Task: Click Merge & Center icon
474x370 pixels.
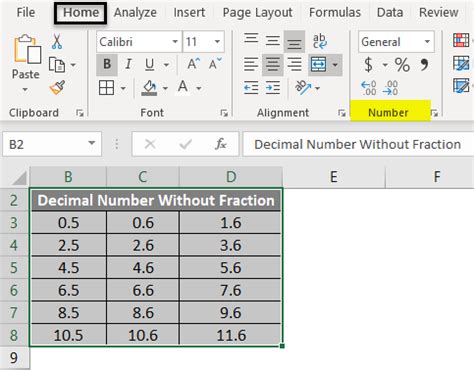Action: (318, 65)
